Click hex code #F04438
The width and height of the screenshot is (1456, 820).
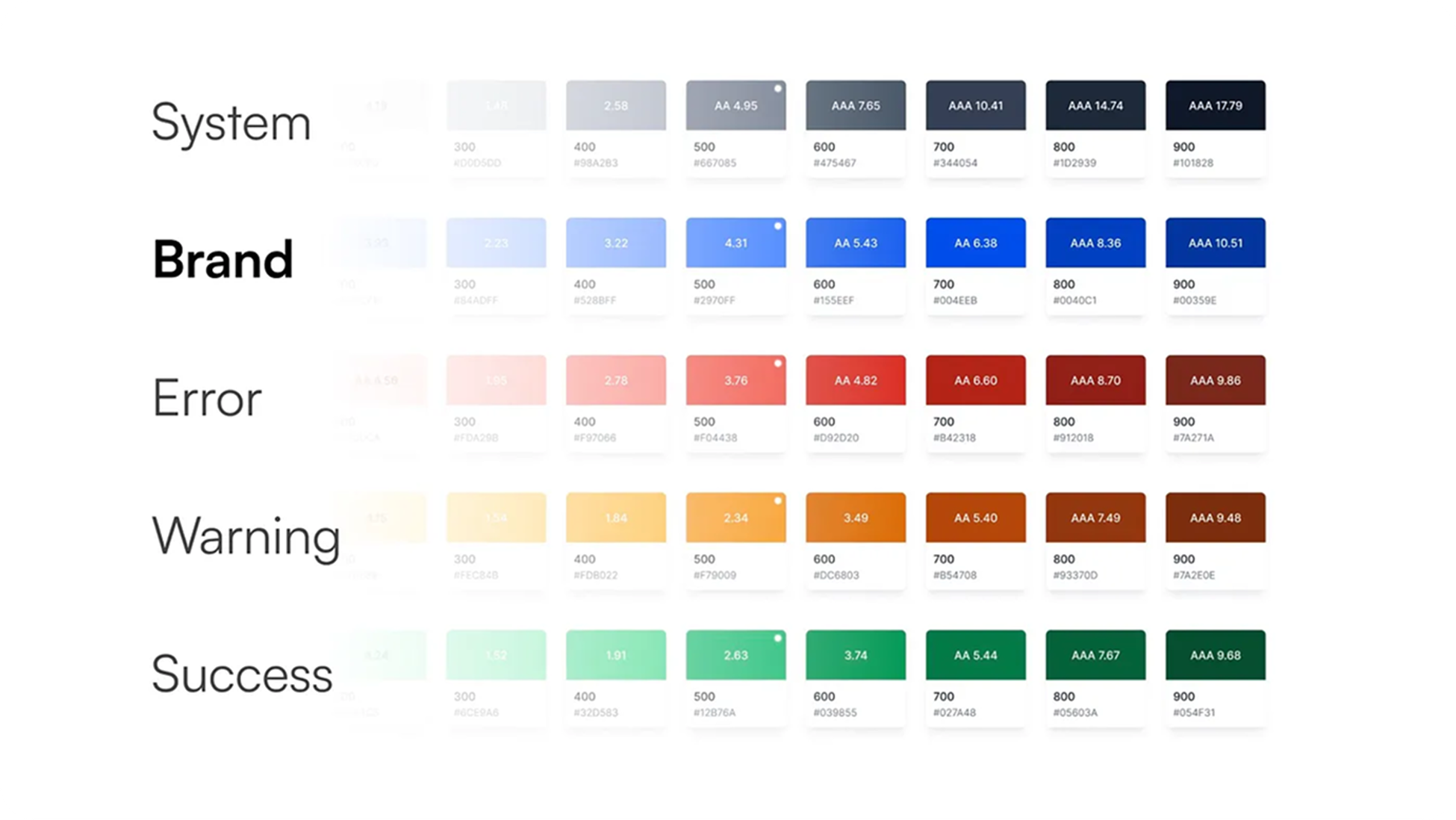715,438
